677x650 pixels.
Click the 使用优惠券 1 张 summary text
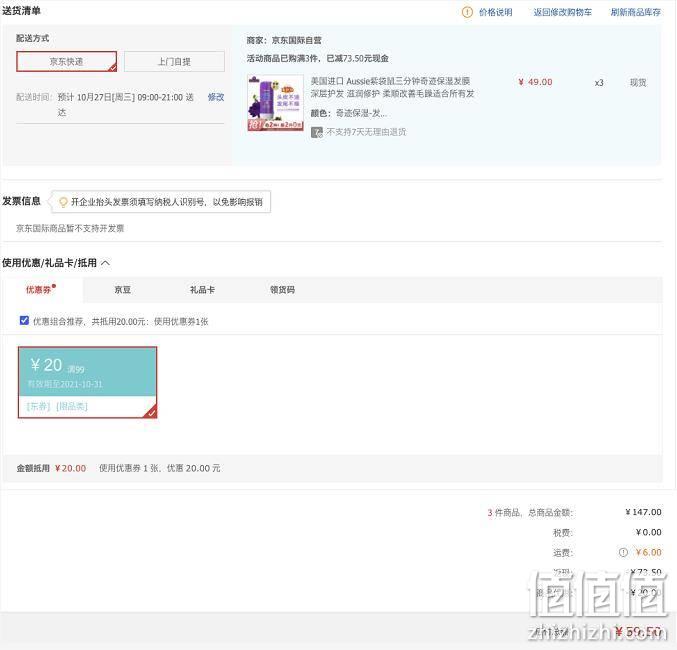(160, 468)
